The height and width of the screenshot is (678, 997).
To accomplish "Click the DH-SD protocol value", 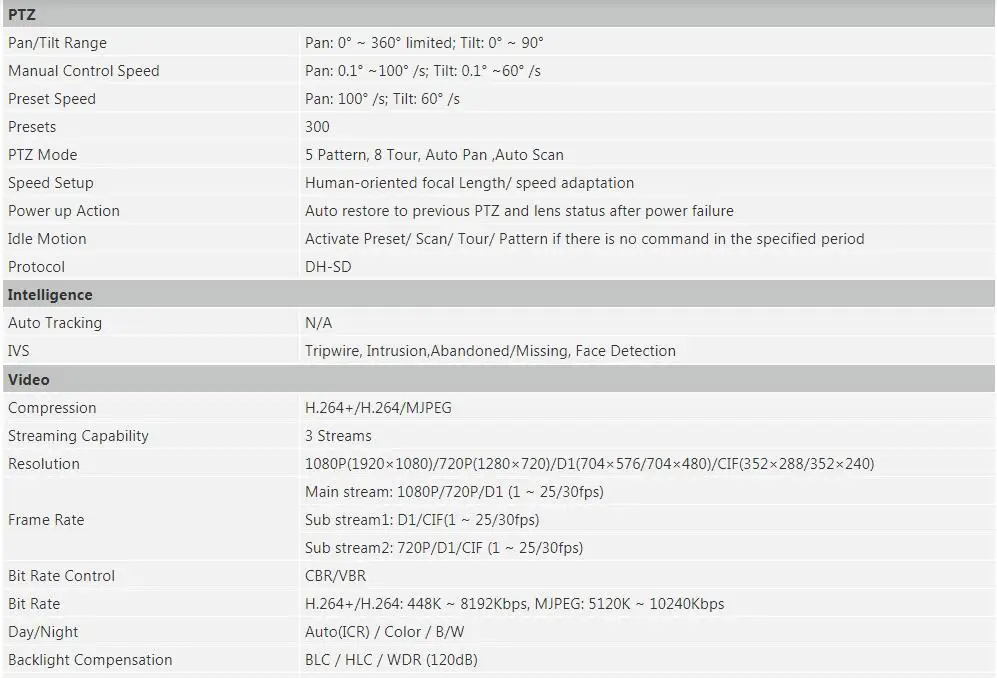I will 328,266.
